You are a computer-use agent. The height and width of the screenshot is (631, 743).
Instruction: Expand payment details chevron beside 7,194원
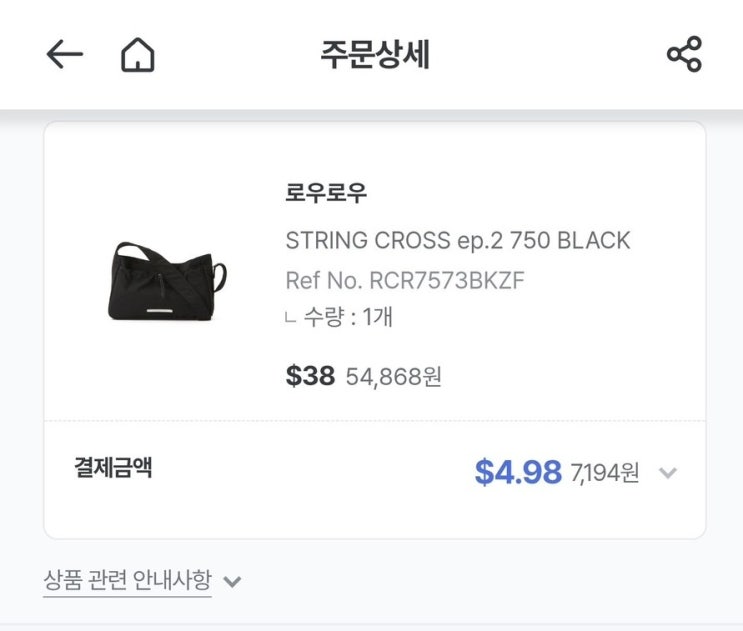(668, 473)
